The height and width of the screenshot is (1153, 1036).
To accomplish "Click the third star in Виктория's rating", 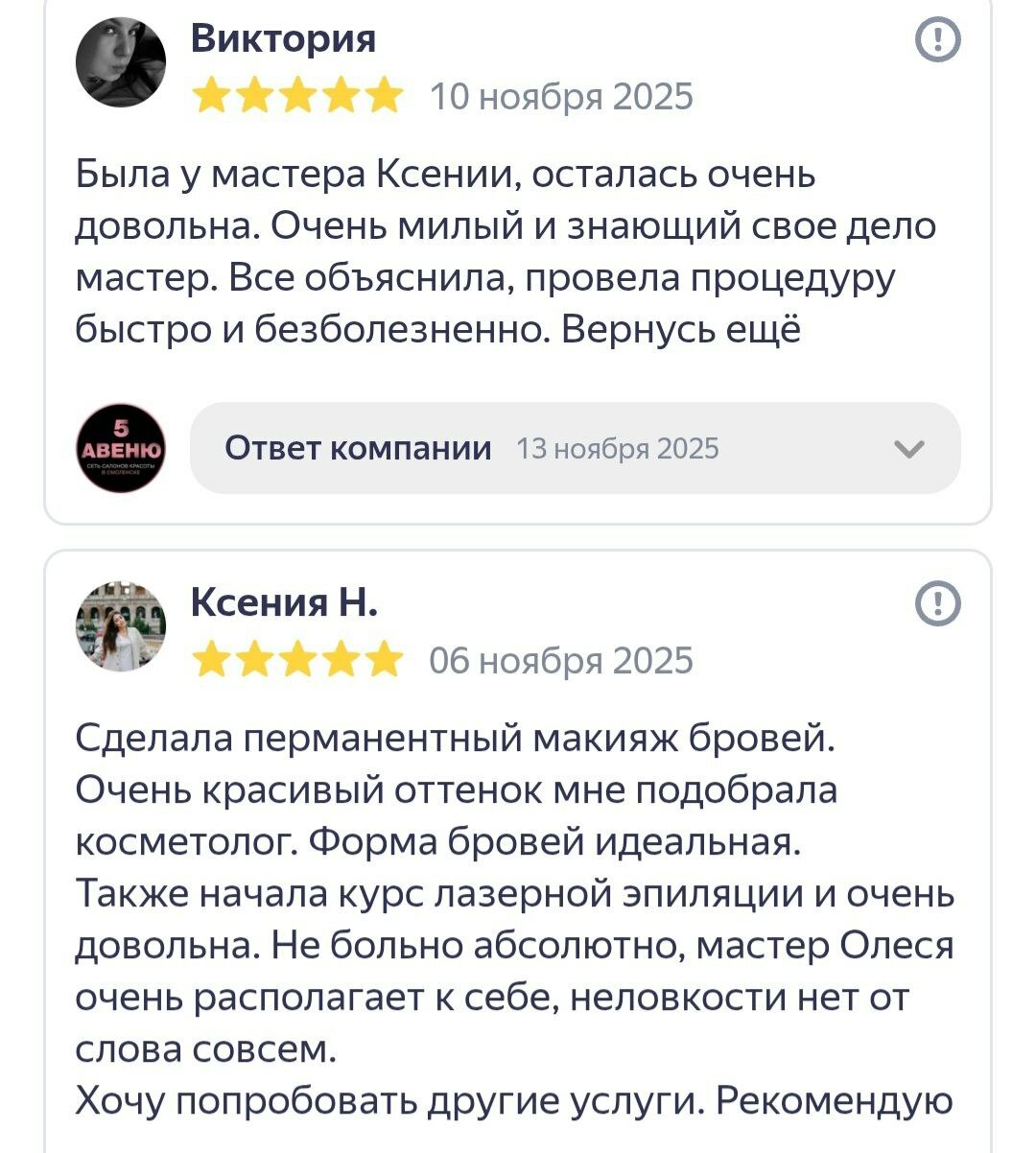I will coord(298,97).
